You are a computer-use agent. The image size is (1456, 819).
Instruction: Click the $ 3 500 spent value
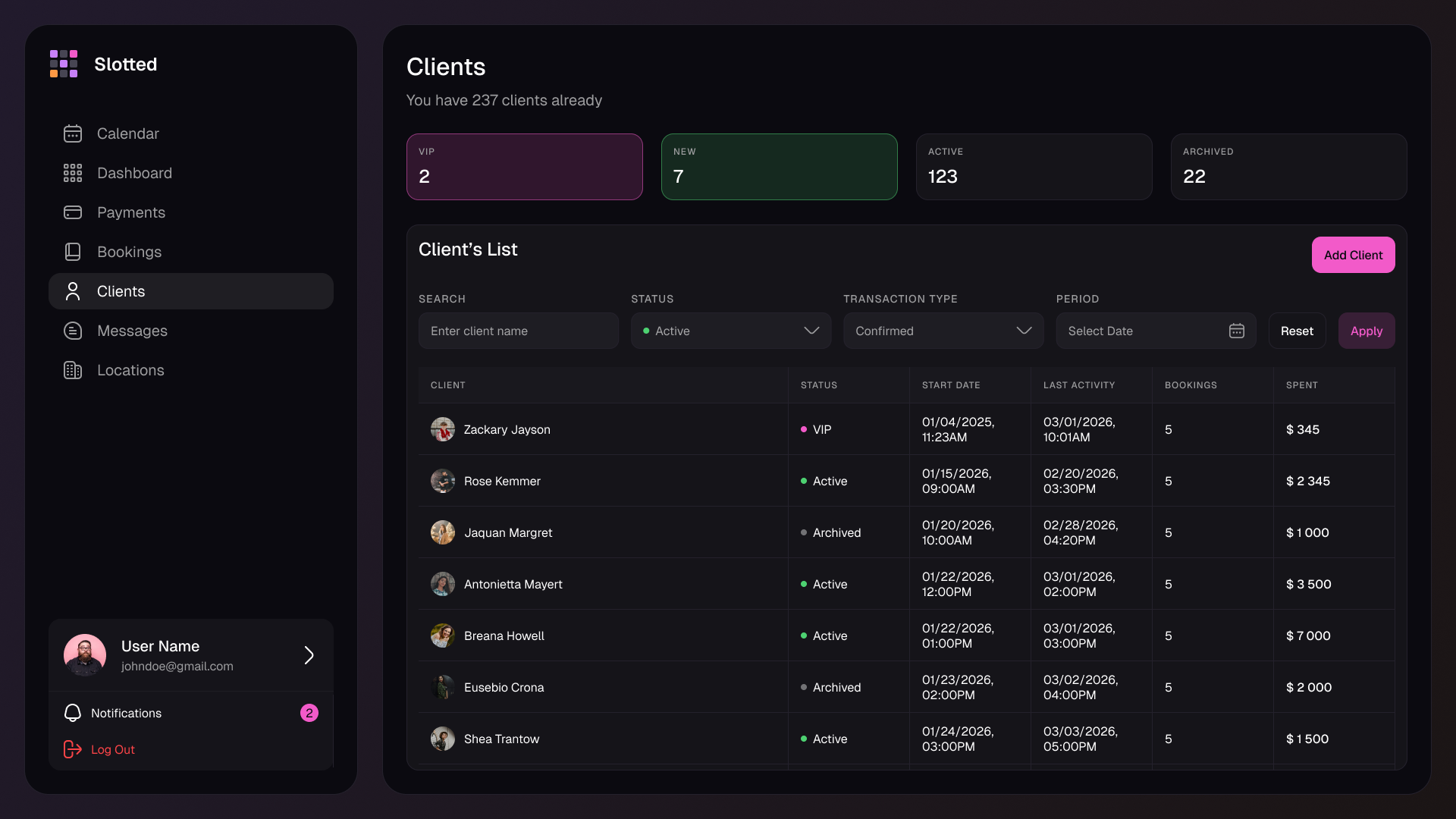point(1309,584)
